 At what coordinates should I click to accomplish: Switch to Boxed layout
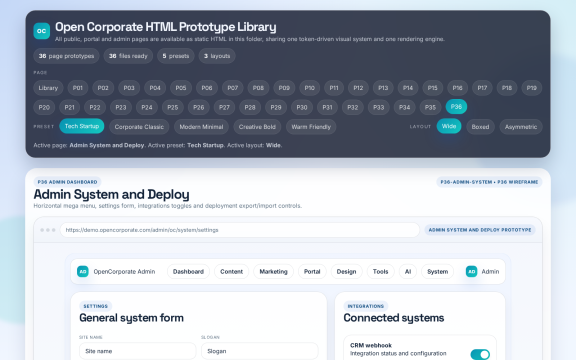(480, 127)
